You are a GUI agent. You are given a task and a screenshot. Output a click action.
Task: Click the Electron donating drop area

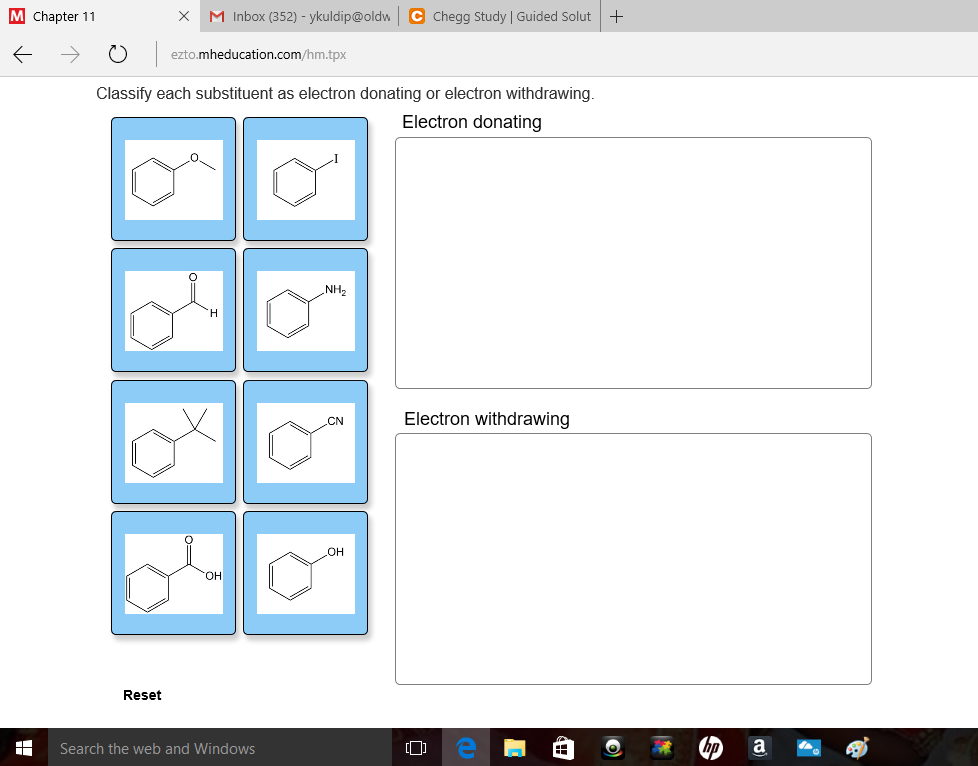coord(633,263)
